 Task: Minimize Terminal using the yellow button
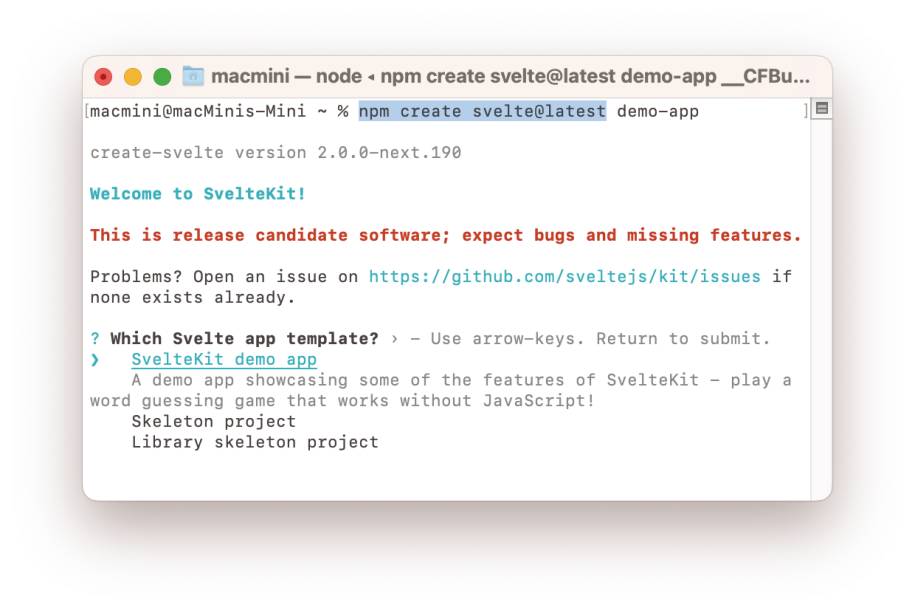(132, 76)
